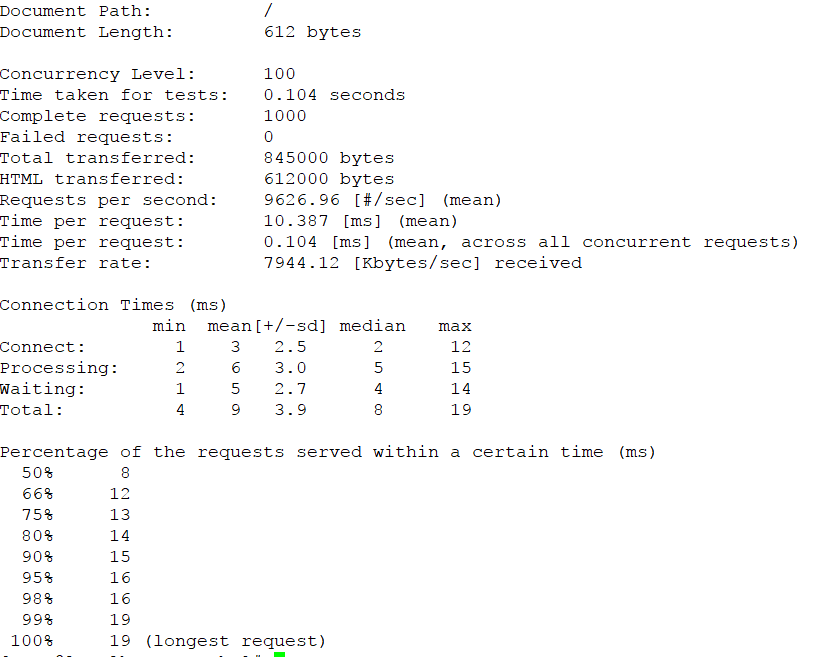The height and width of the screenshot is (657, 822).
Task: Click the Concurrency Level value 100
Action: [x=279, y=74]
